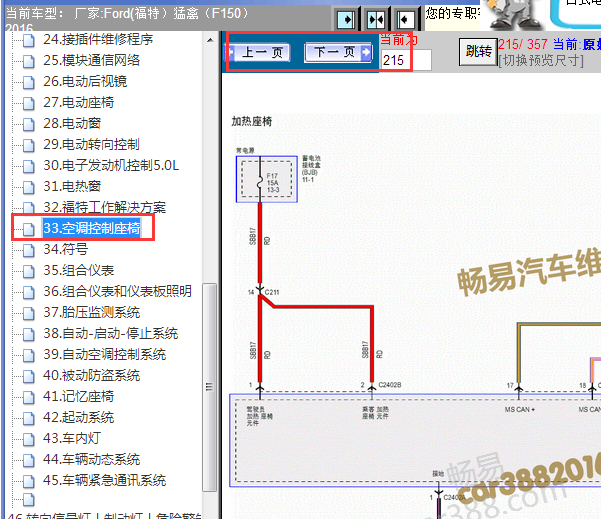The height and width of the screenshot is (519, 601).
Task: Click the tree panel scrollbar up arrow
Action: [x=210, y=40]
